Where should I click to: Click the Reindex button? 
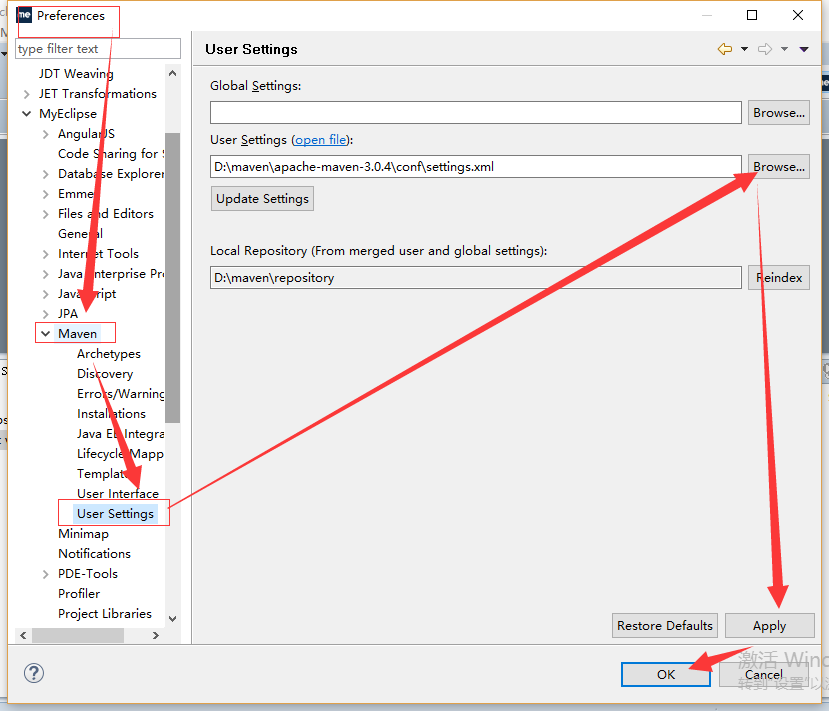pos(778,278)
